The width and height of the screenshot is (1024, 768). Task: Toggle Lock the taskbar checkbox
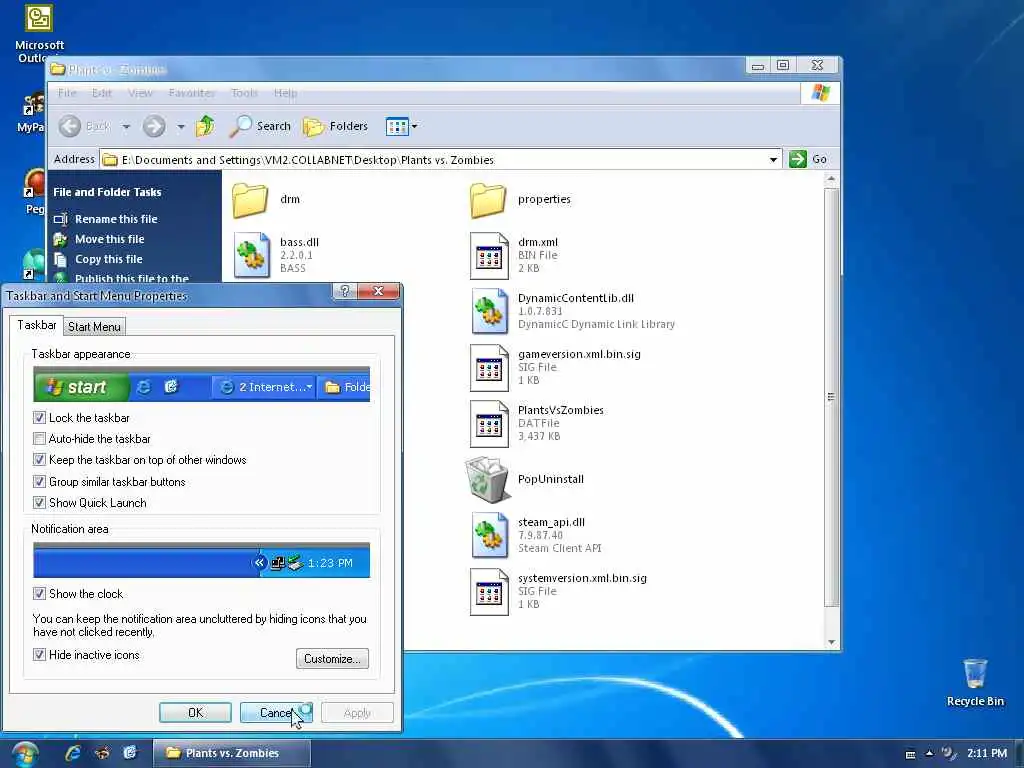39,417
